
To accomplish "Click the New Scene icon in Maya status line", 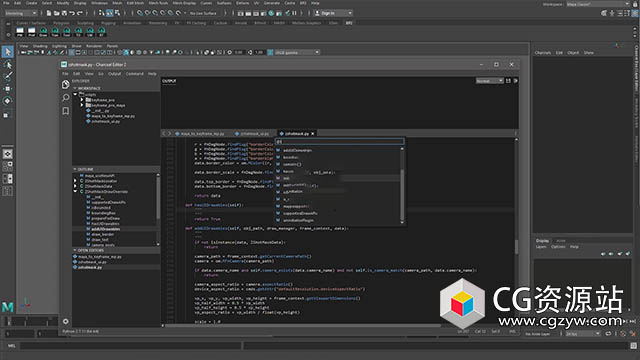I will coord(49,13).
